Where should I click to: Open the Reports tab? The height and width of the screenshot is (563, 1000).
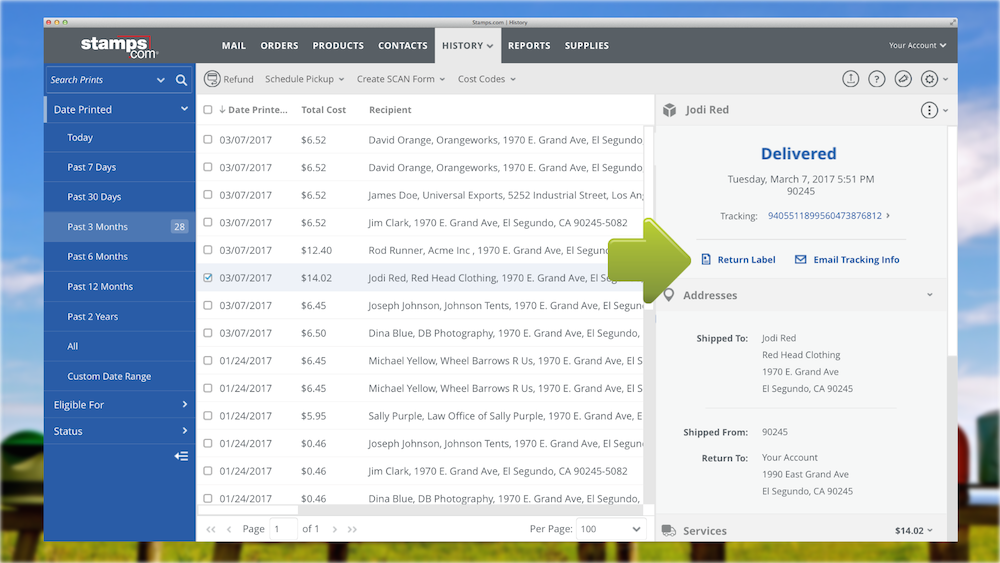[x=529, y=46]
